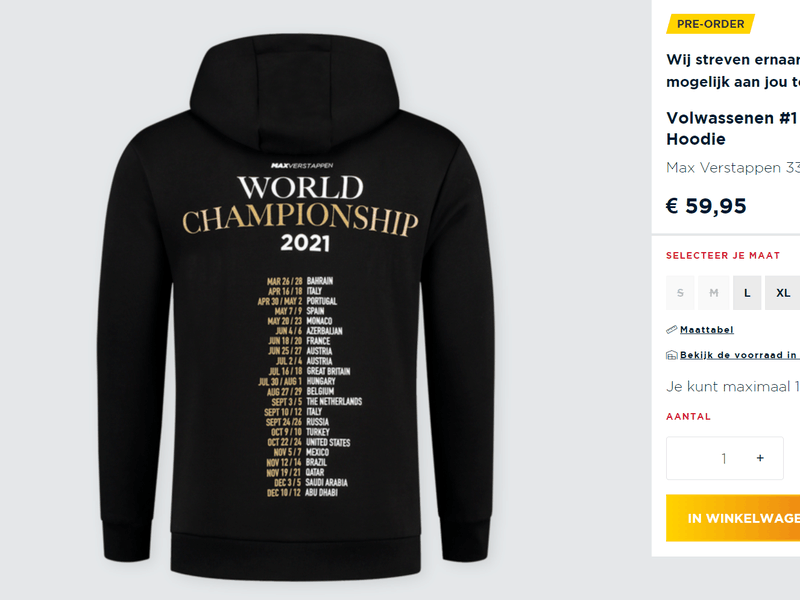Viewport: 800px width, 600px height.
Task: Click the Pre-order badge
Action: pyautogui.click(x=709, y=24)
